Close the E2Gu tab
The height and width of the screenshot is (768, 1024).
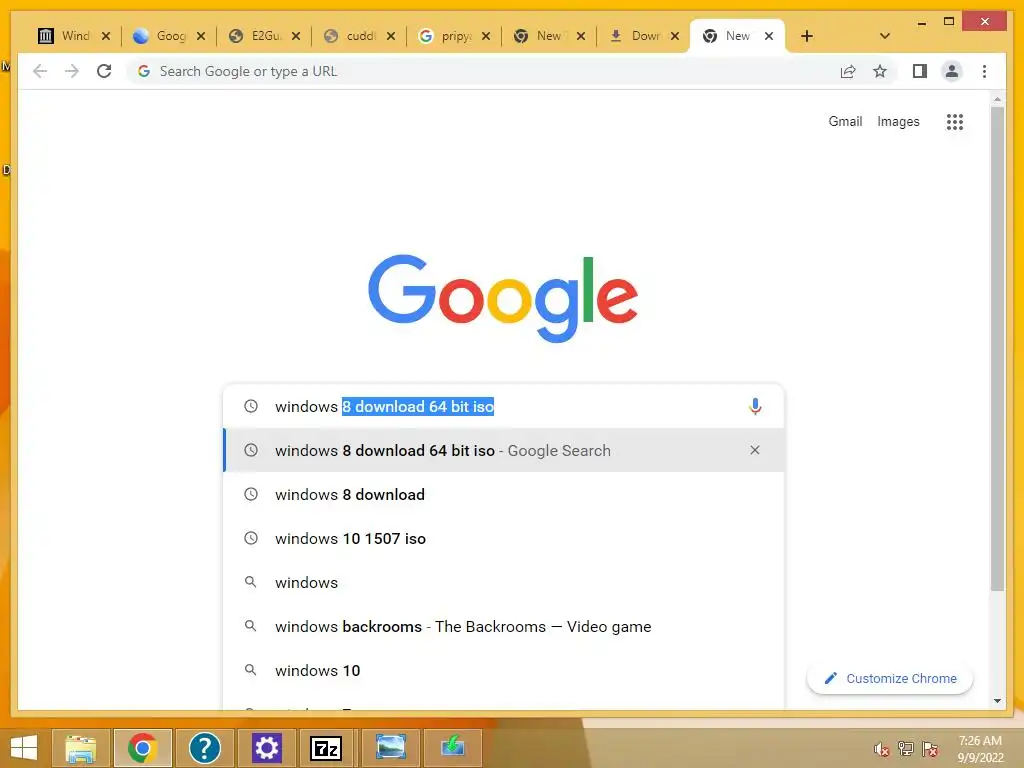(296, 36)
